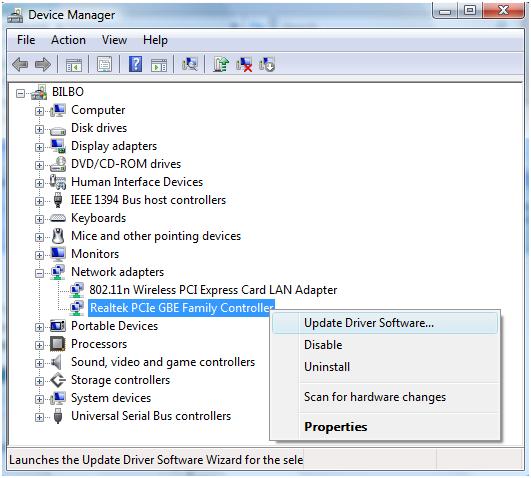The image size is (531, 478).
Task: Open the blue Help toolbar icon
Action: coord(135,64)
